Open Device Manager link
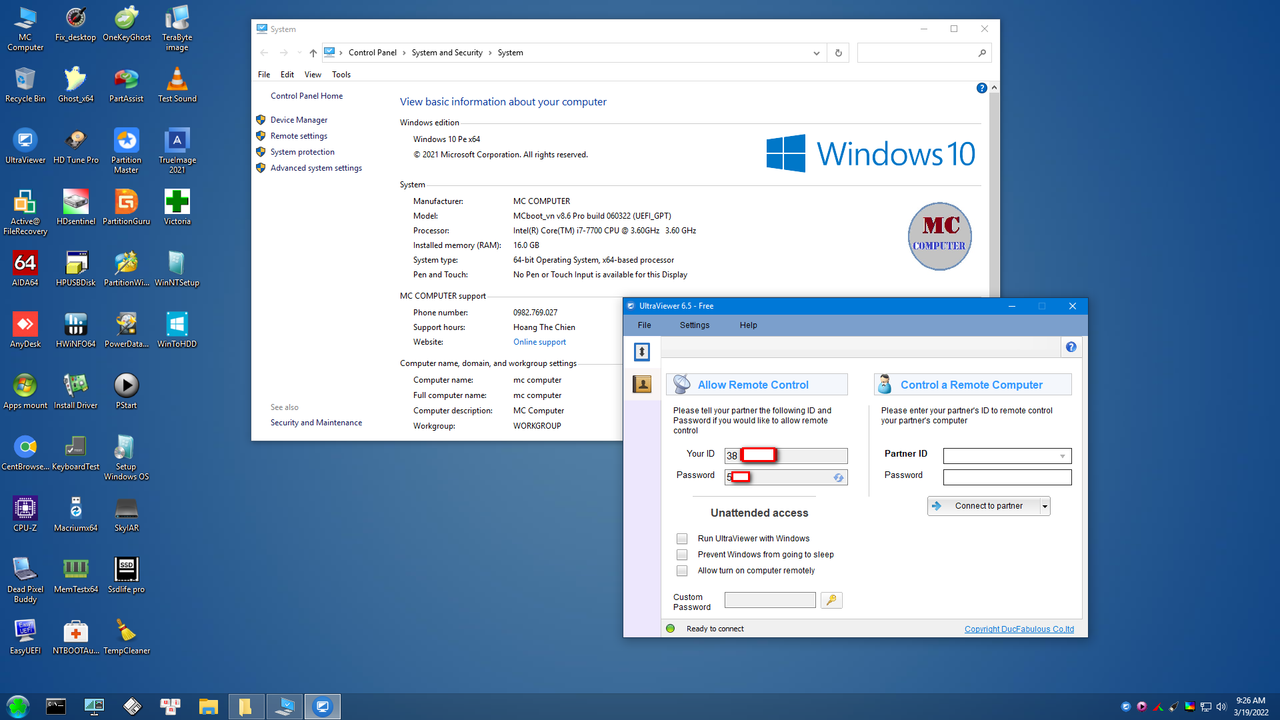 tap(299, 120)
